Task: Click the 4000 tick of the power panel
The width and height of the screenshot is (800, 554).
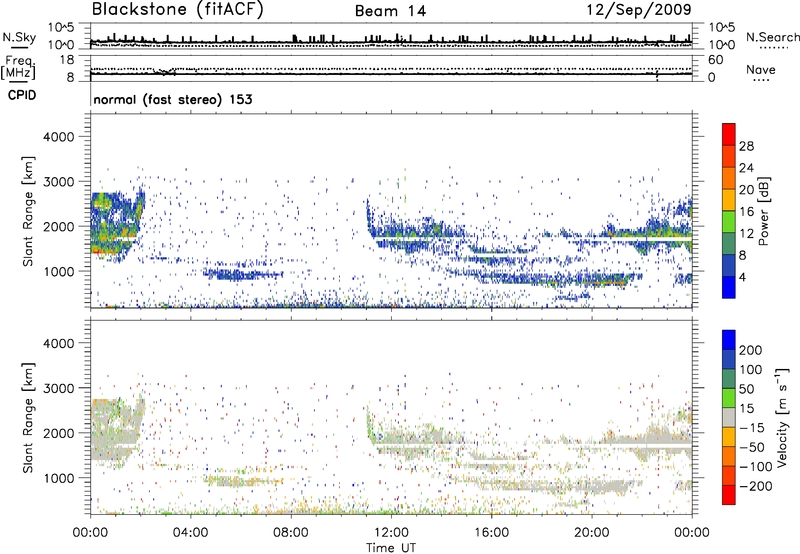Action: coord(59,137)
